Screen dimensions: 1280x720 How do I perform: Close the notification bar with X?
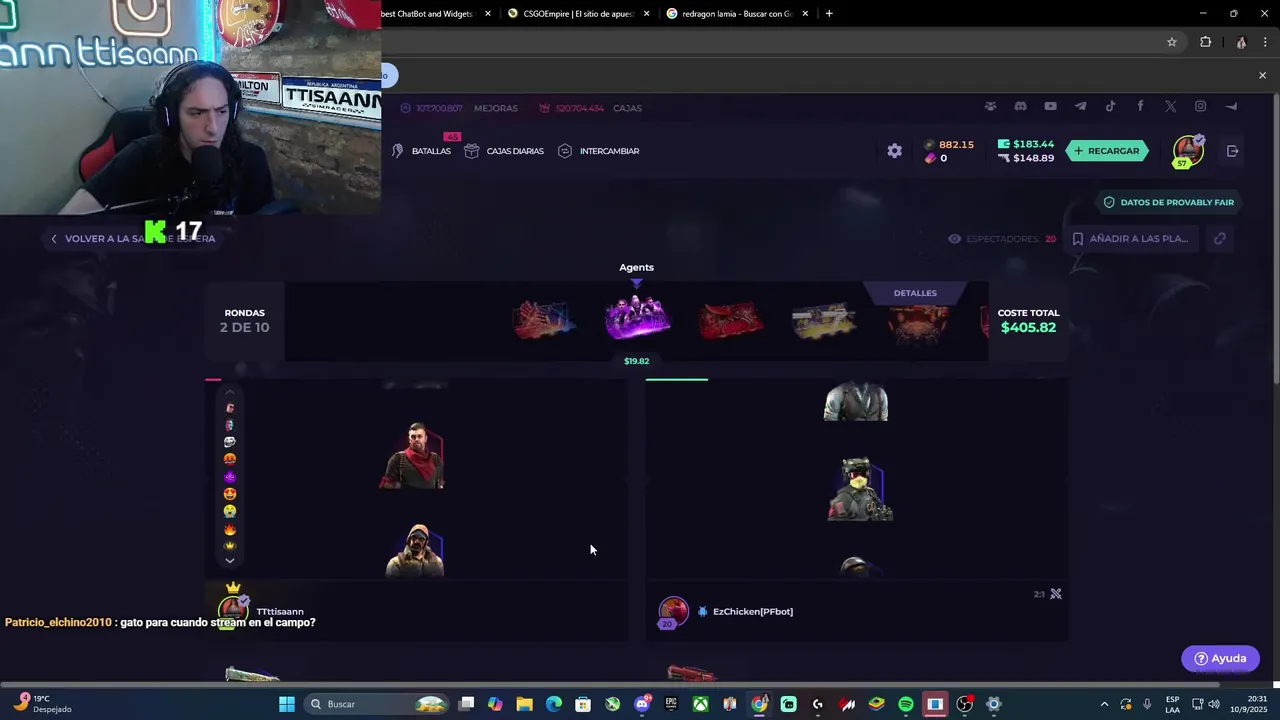click(1262, 75)
